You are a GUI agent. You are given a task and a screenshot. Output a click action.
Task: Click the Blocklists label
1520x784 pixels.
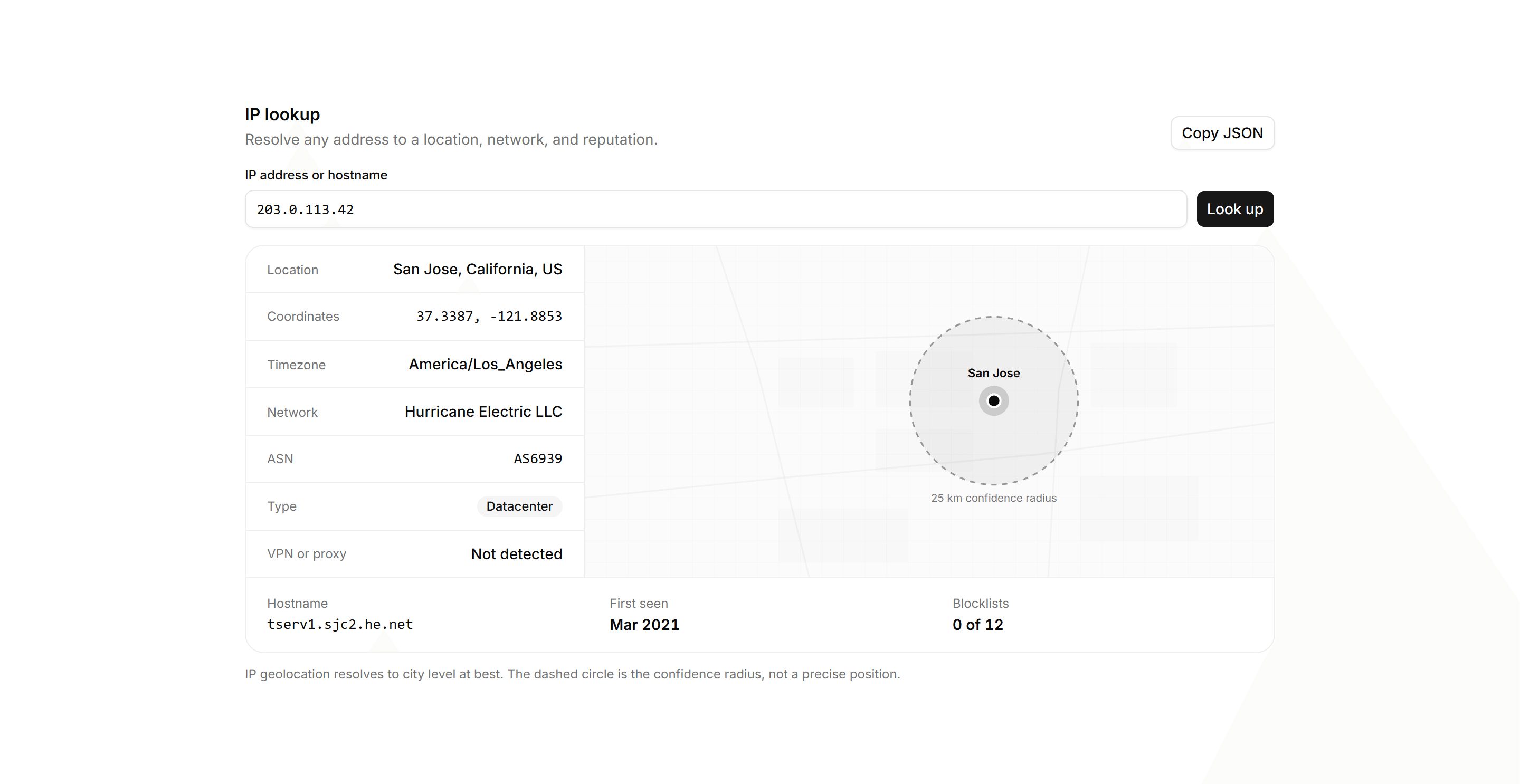980,604
